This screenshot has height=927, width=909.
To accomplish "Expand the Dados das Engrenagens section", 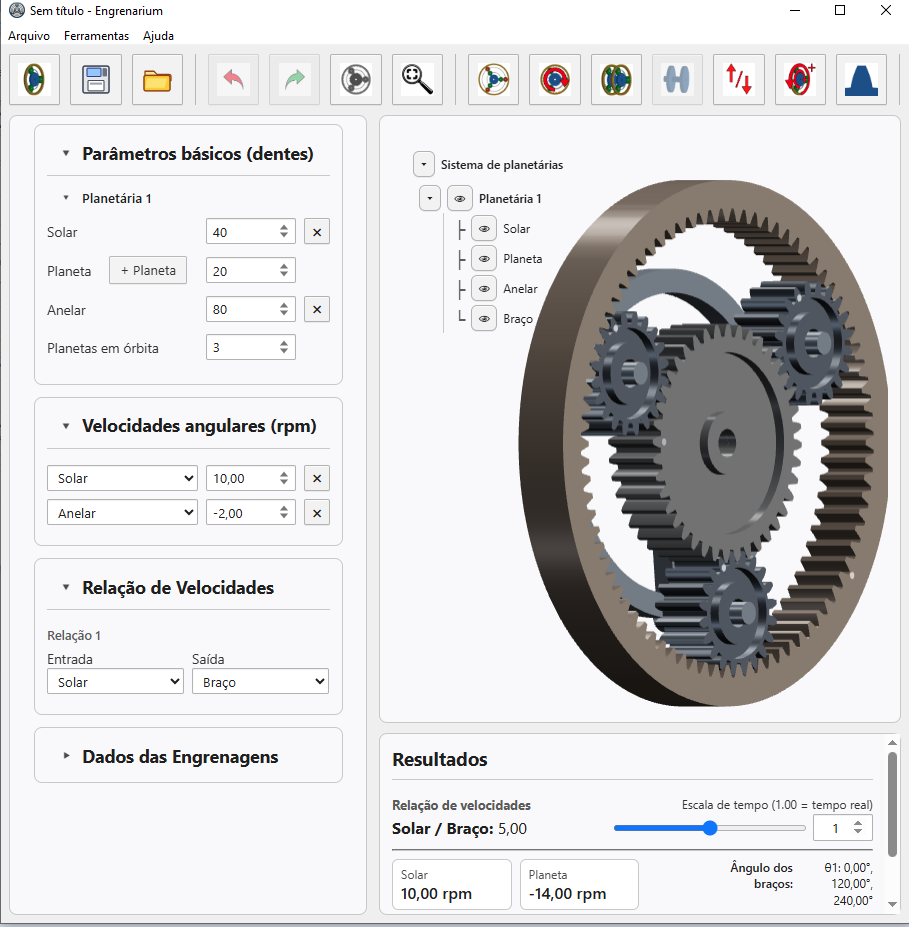I will click(66, 756).
